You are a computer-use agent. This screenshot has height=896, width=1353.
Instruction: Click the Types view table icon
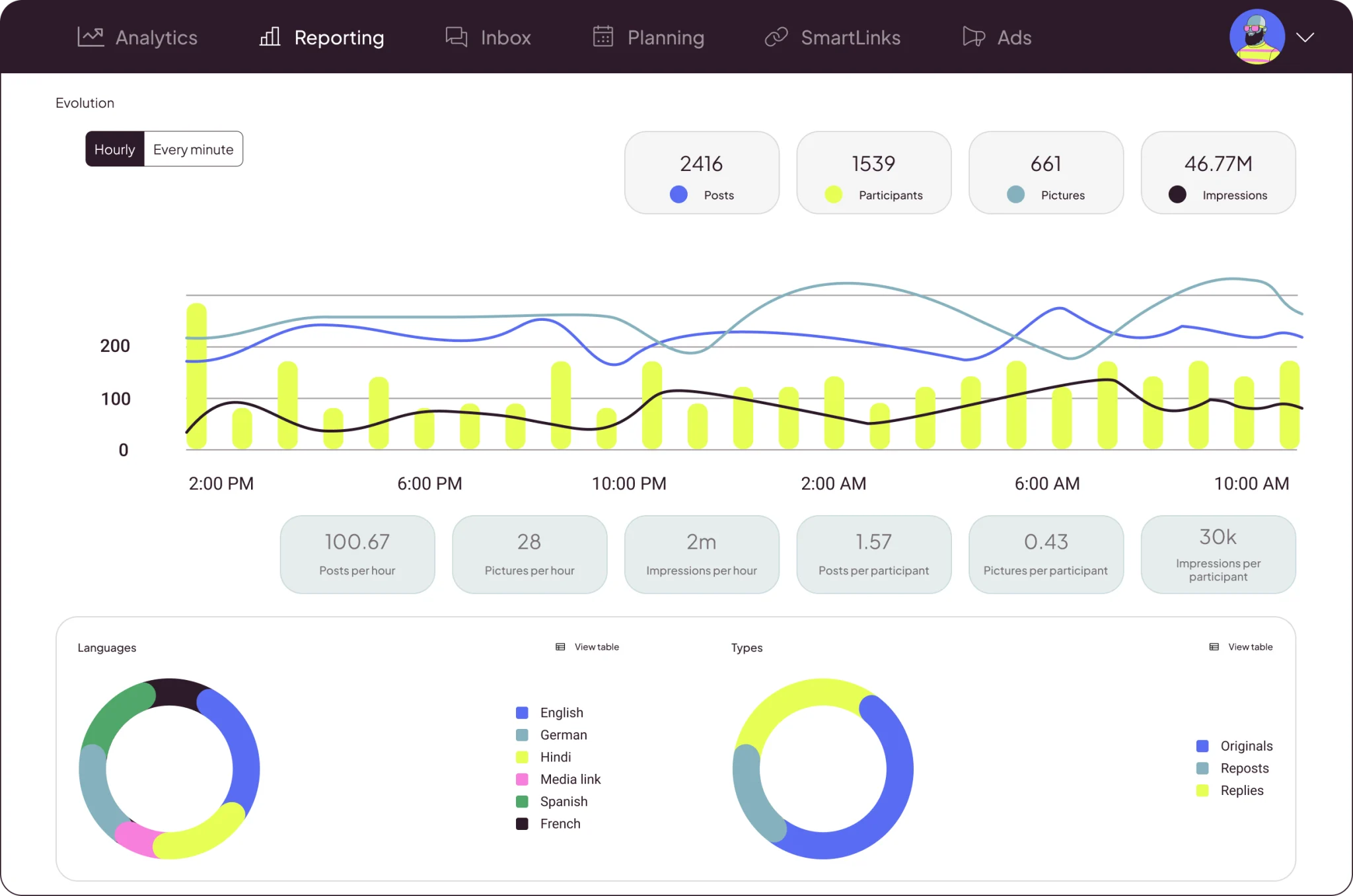pyautogui.click(x=1214, y=647)
